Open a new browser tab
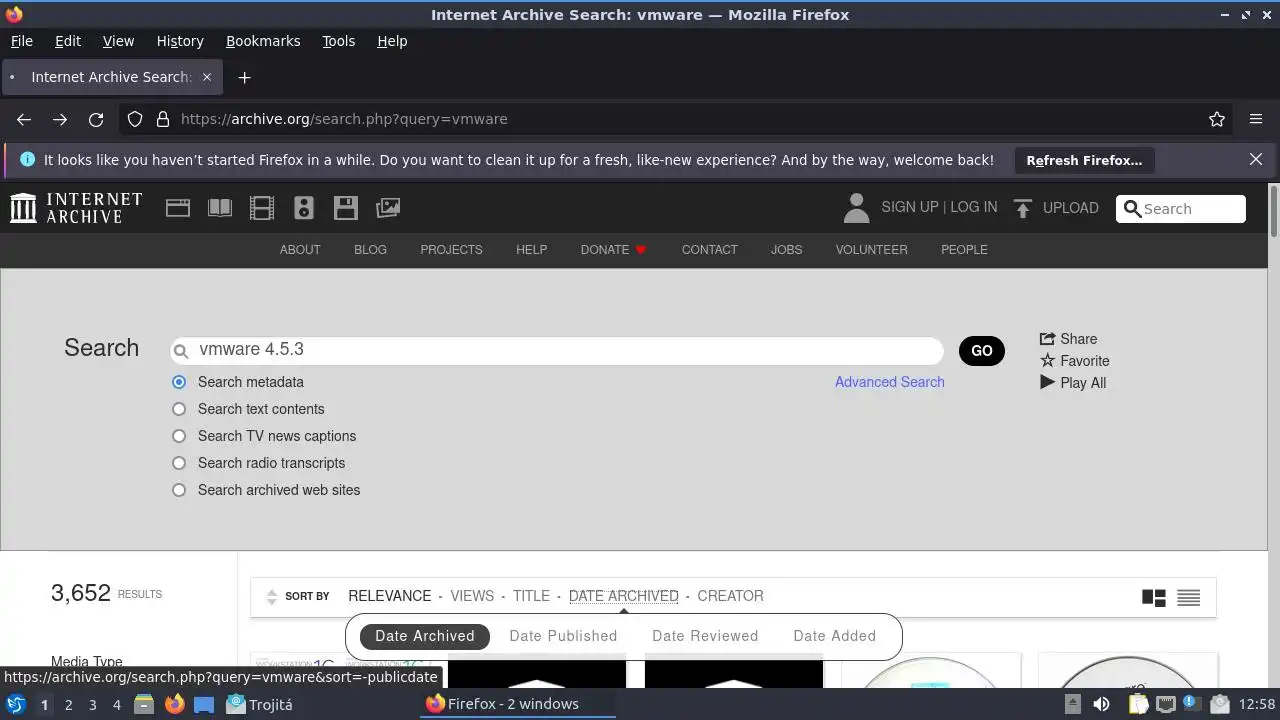 (x=244, y=77)
